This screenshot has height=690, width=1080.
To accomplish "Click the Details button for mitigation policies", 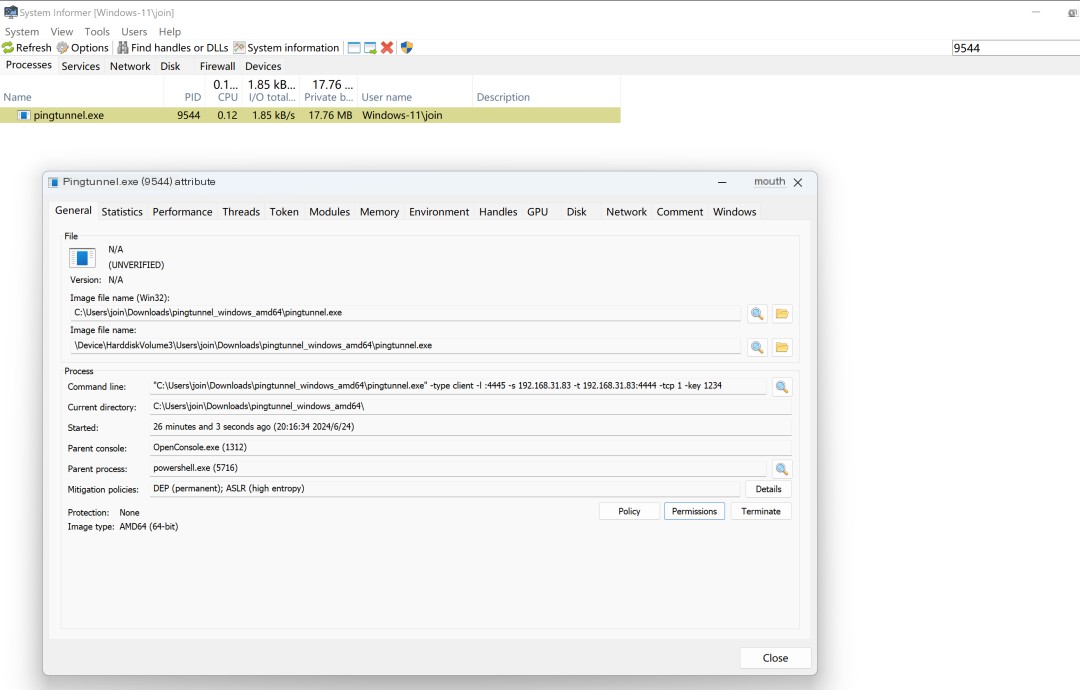I will (x=768, y=489).
